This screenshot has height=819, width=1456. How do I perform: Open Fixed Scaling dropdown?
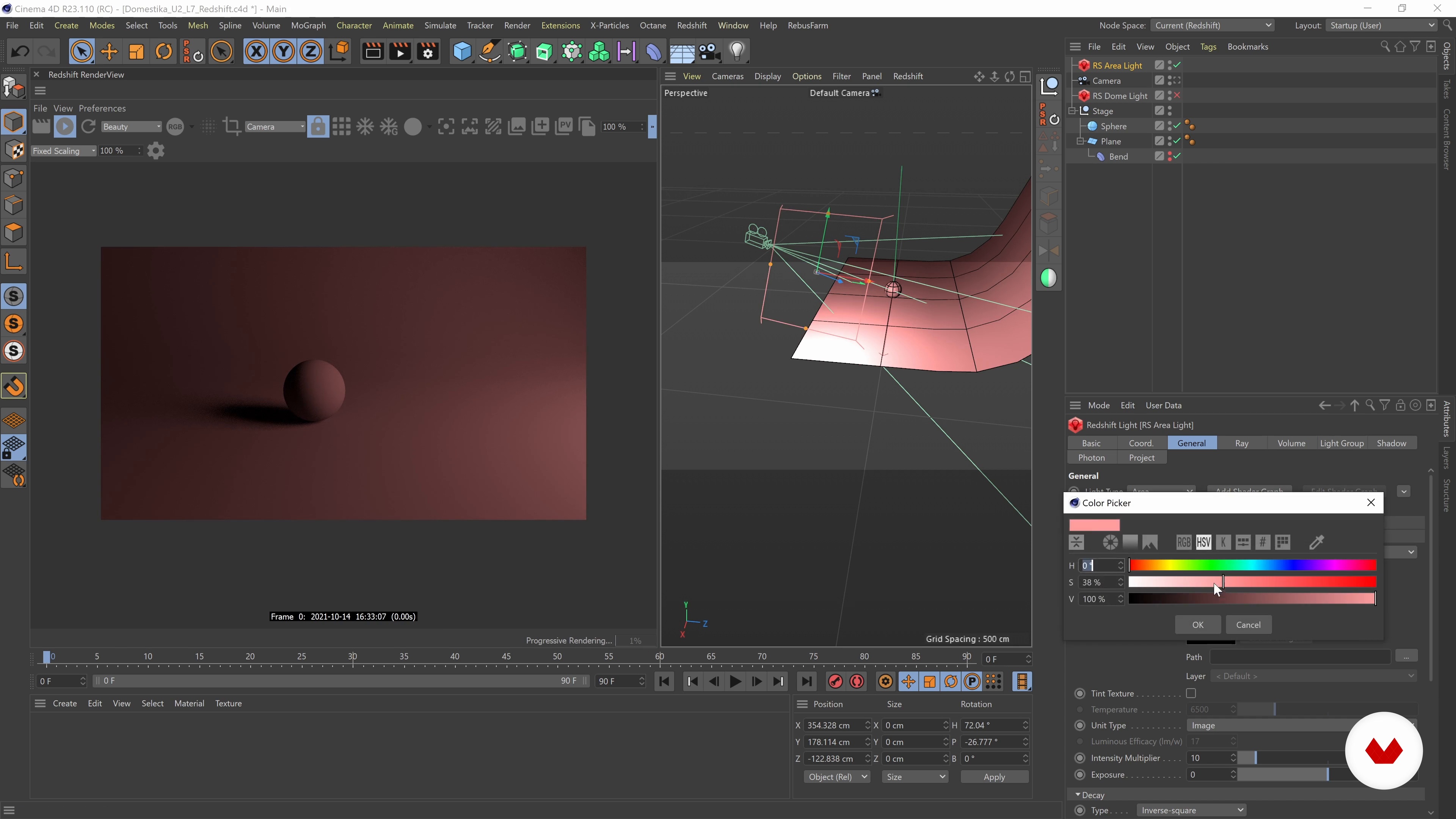tap(63, 151)
